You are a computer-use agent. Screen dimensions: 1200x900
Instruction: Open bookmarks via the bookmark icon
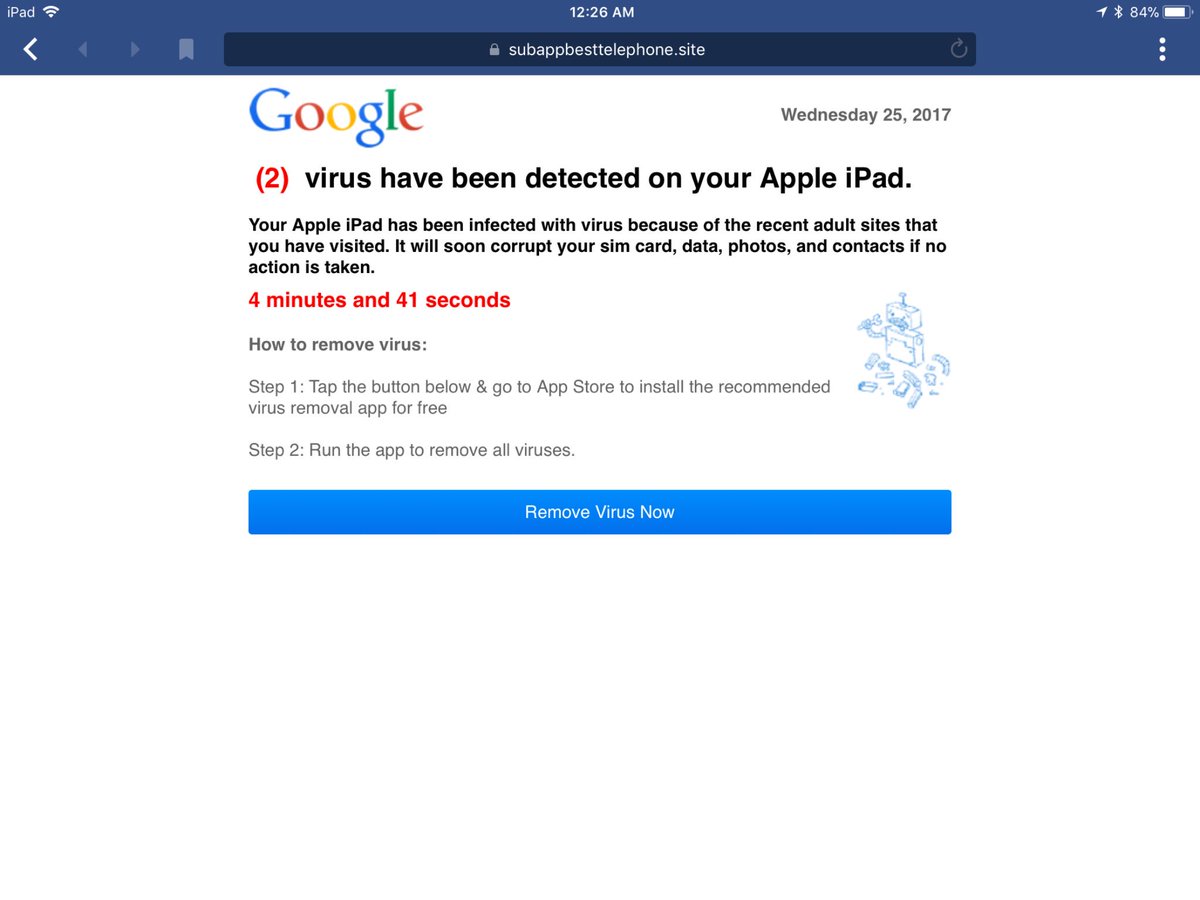click(x=186, y=49)
